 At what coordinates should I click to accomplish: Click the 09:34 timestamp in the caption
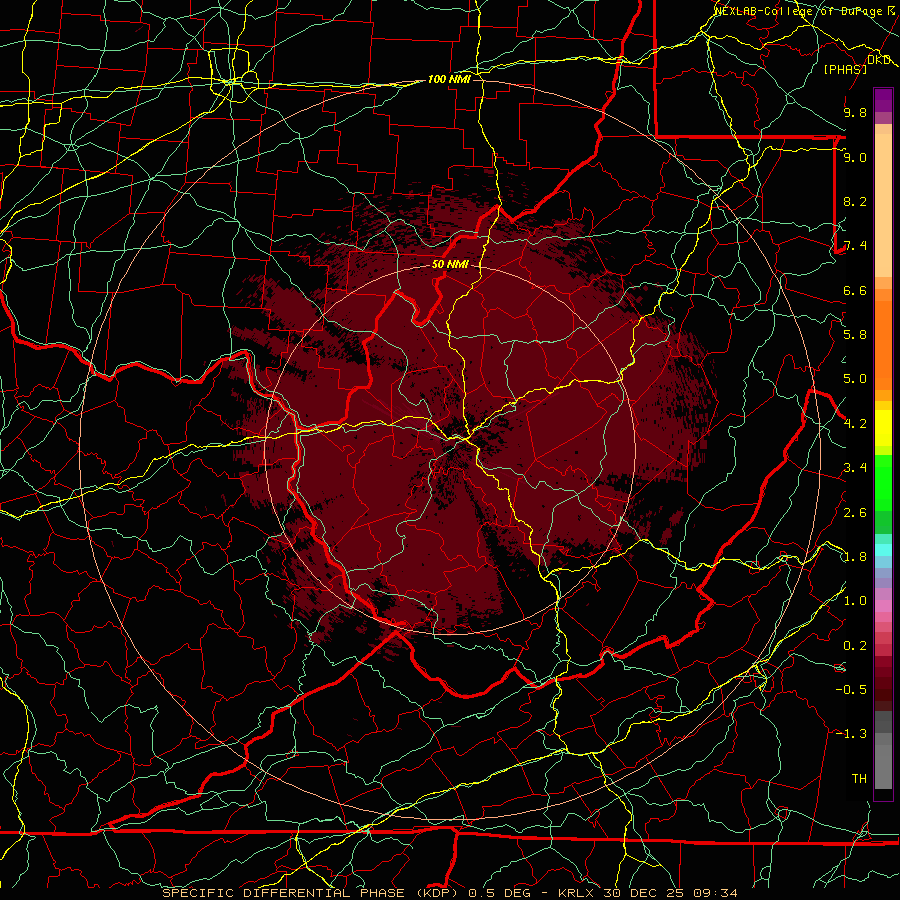[717, 893]
